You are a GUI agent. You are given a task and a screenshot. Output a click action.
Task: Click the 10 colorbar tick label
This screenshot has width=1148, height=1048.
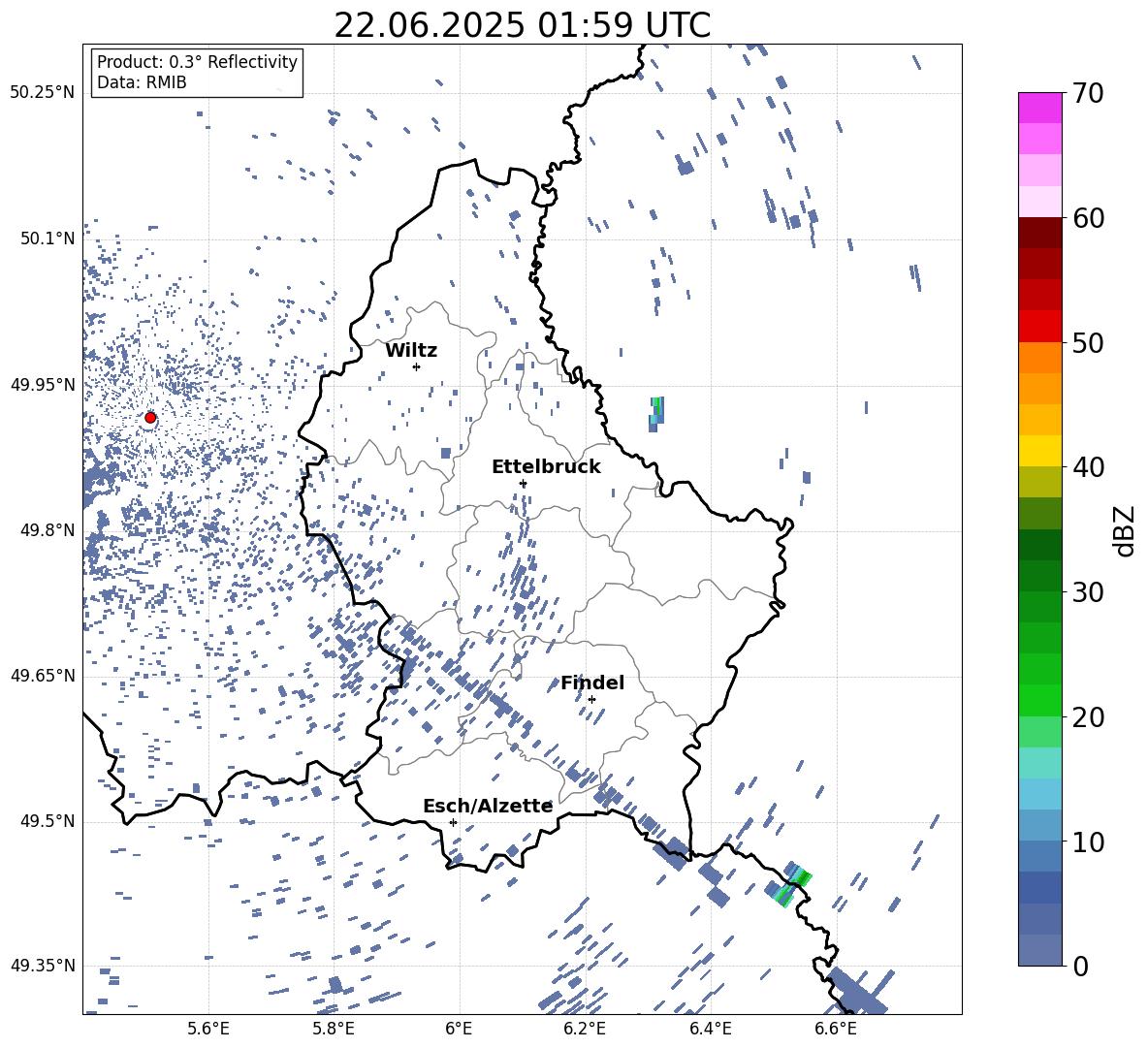tap(1087, 842)
